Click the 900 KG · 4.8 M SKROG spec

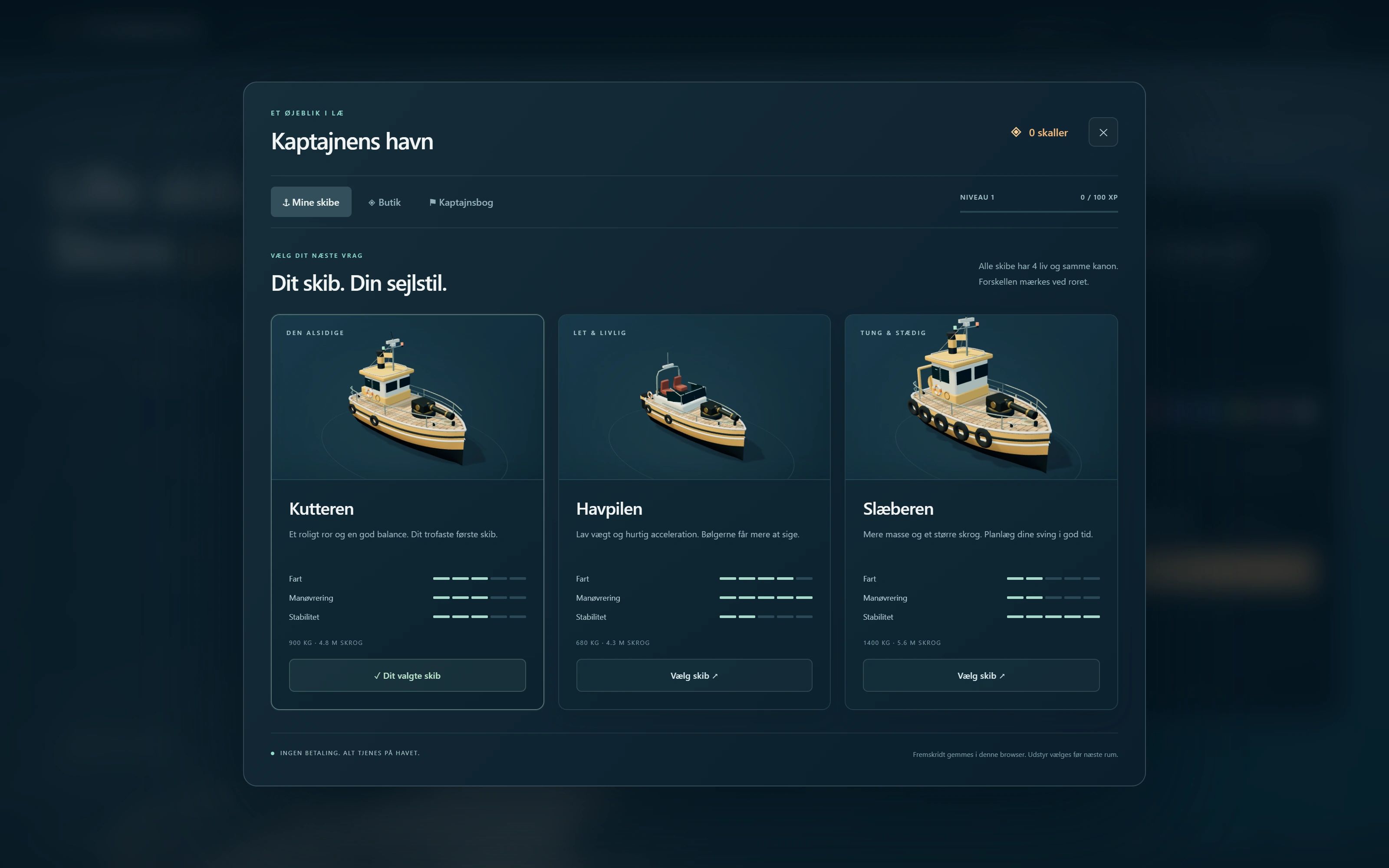coord(326,642)
